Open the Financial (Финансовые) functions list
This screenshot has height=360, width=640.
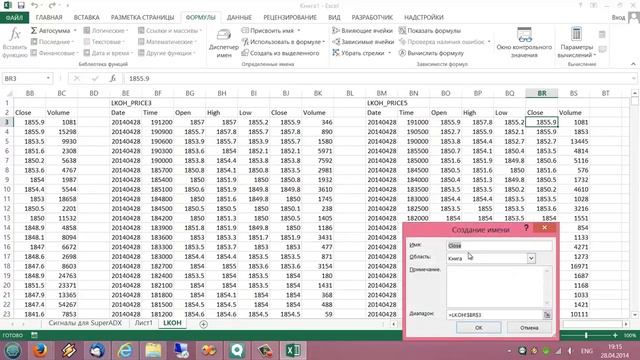coord(55,53)
